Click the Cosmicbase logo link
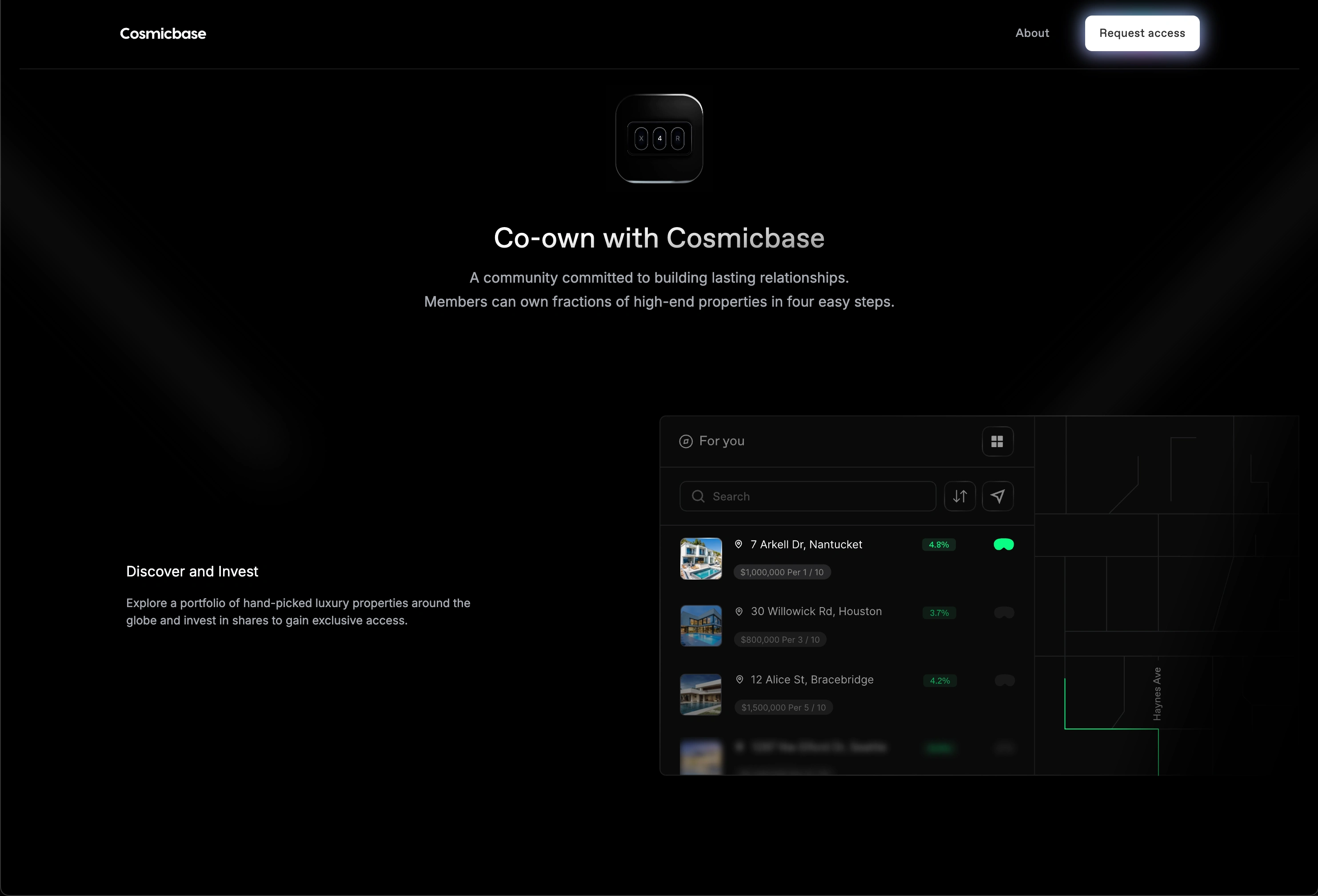The image size is (1318, 896). (x=163, y=33)
